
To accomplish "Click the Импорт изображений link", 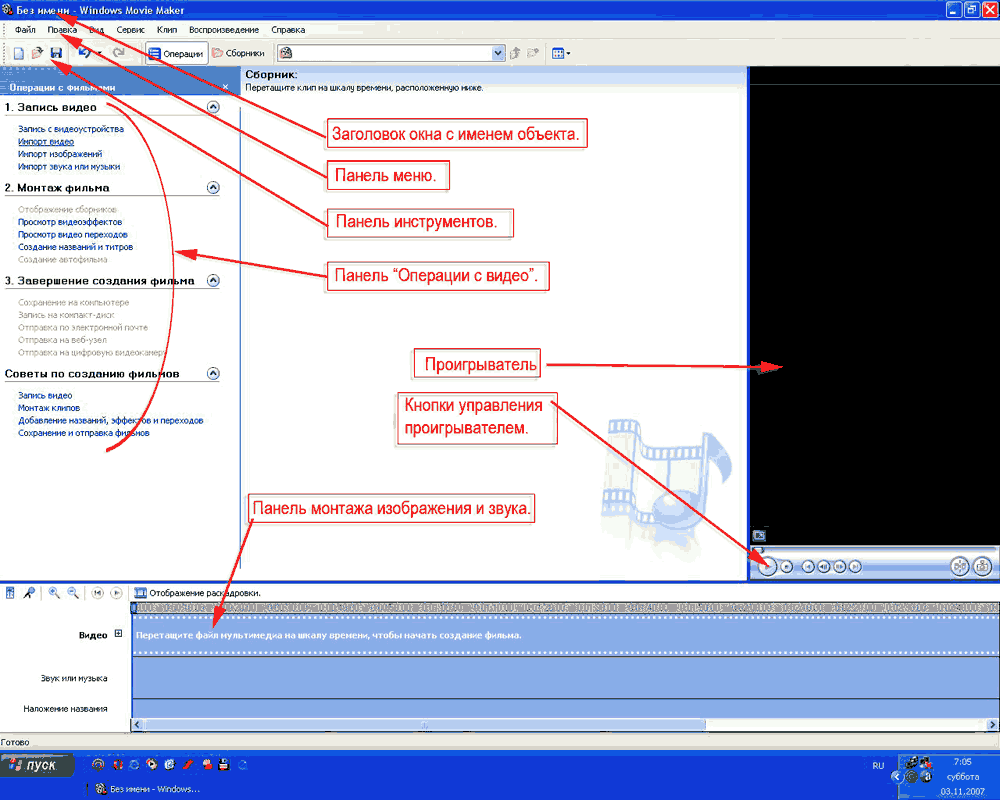I will [60, 154].
